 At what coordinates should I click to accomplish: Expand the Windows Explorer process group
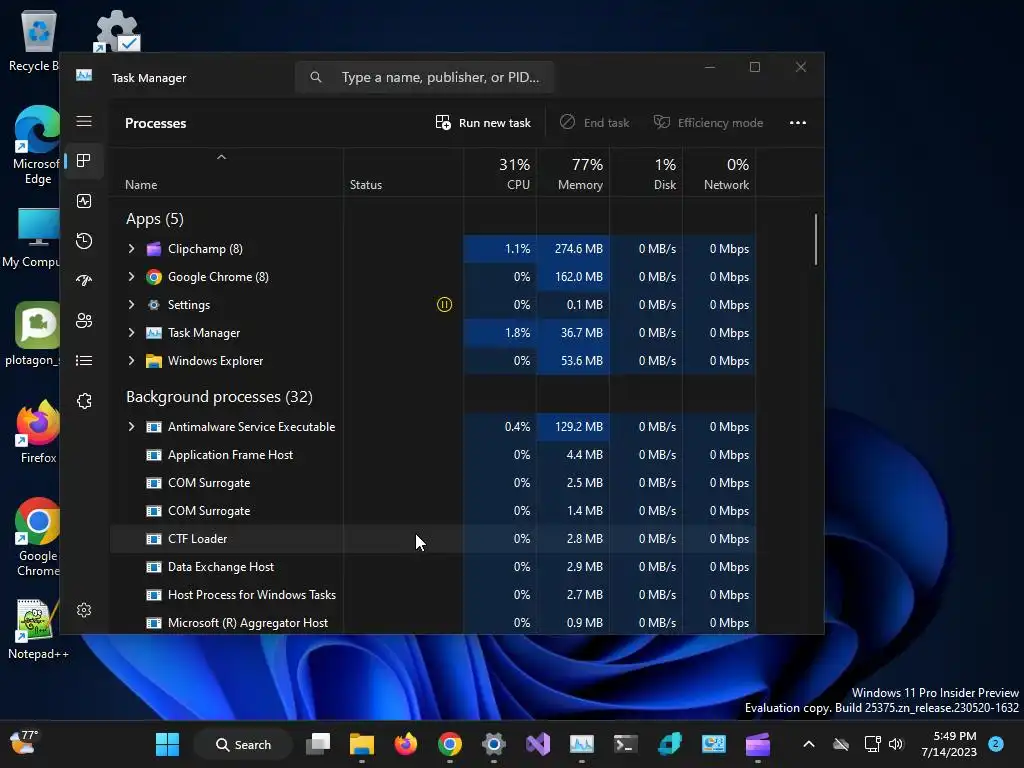[131, 360]
